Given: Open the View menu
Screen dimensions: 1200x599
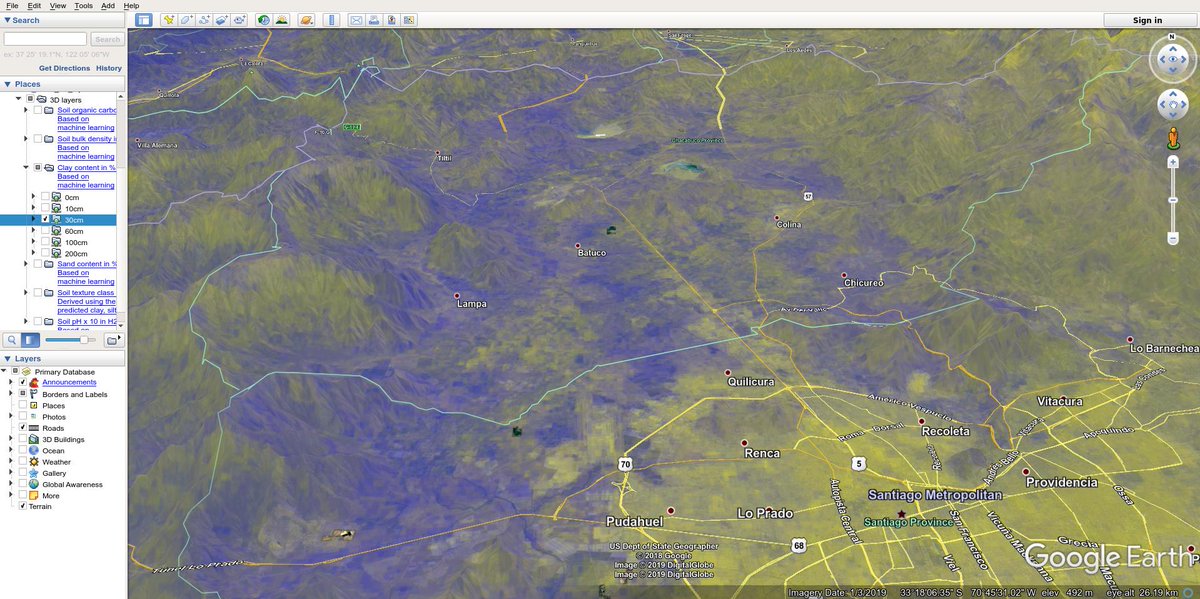Looking at the screenshot, I should [57, 4].
